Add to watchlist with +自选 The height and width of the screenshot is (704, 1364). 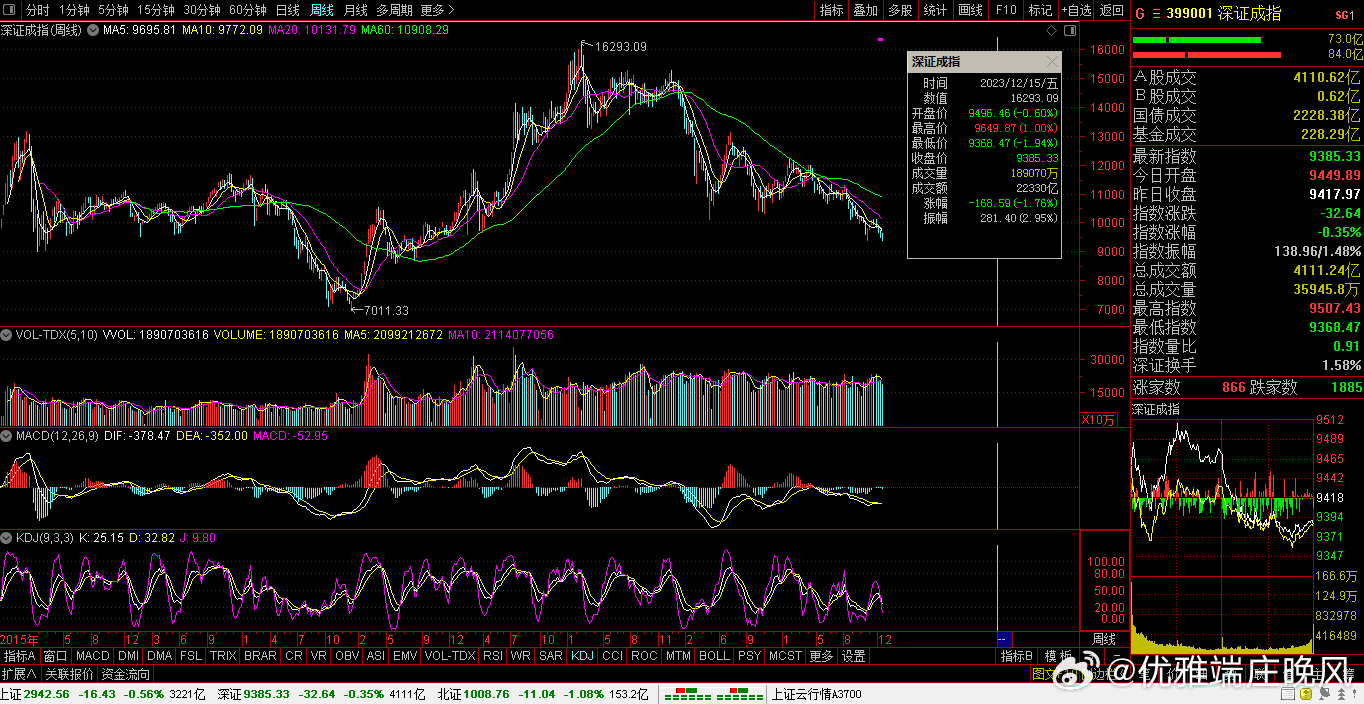tap(1076, 10)
